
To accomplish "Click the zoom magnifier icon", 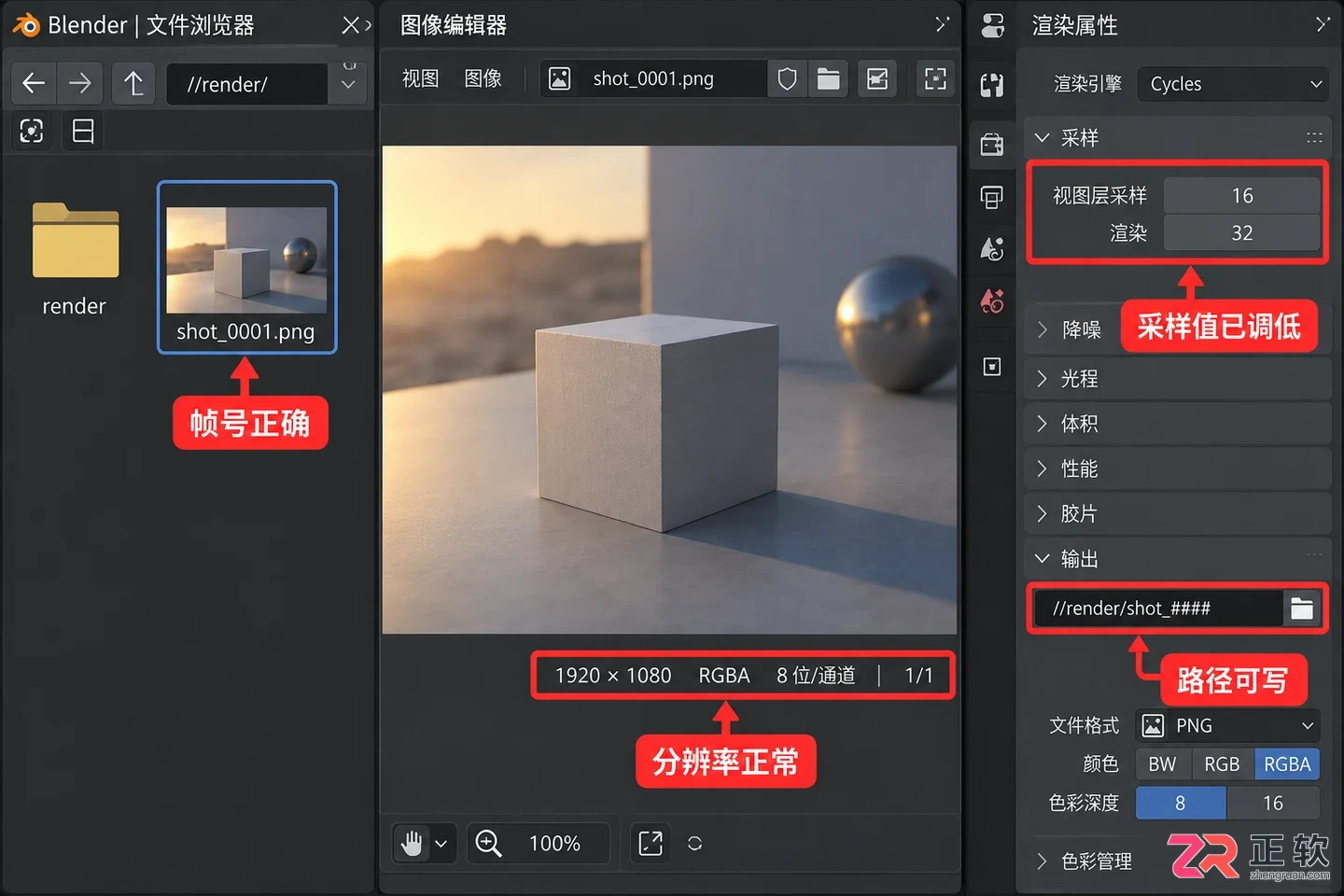I will [x=488, y=844].
